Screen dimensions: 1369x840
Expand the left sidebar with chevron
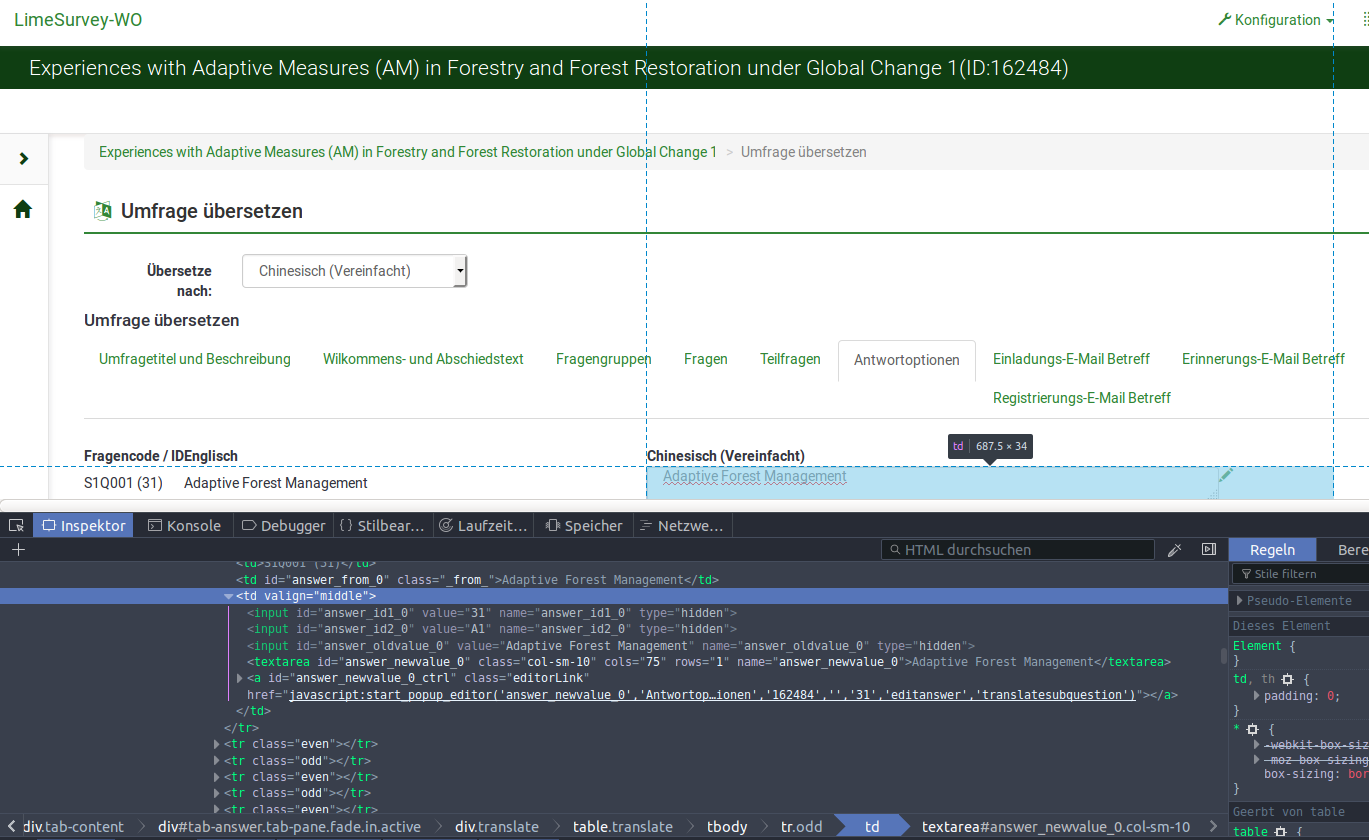pos(24,159)
